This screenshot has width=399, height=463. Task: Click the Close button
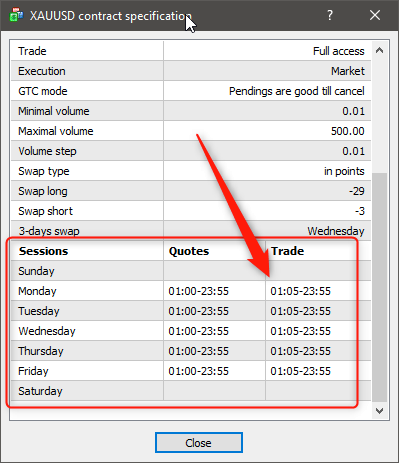199,443
